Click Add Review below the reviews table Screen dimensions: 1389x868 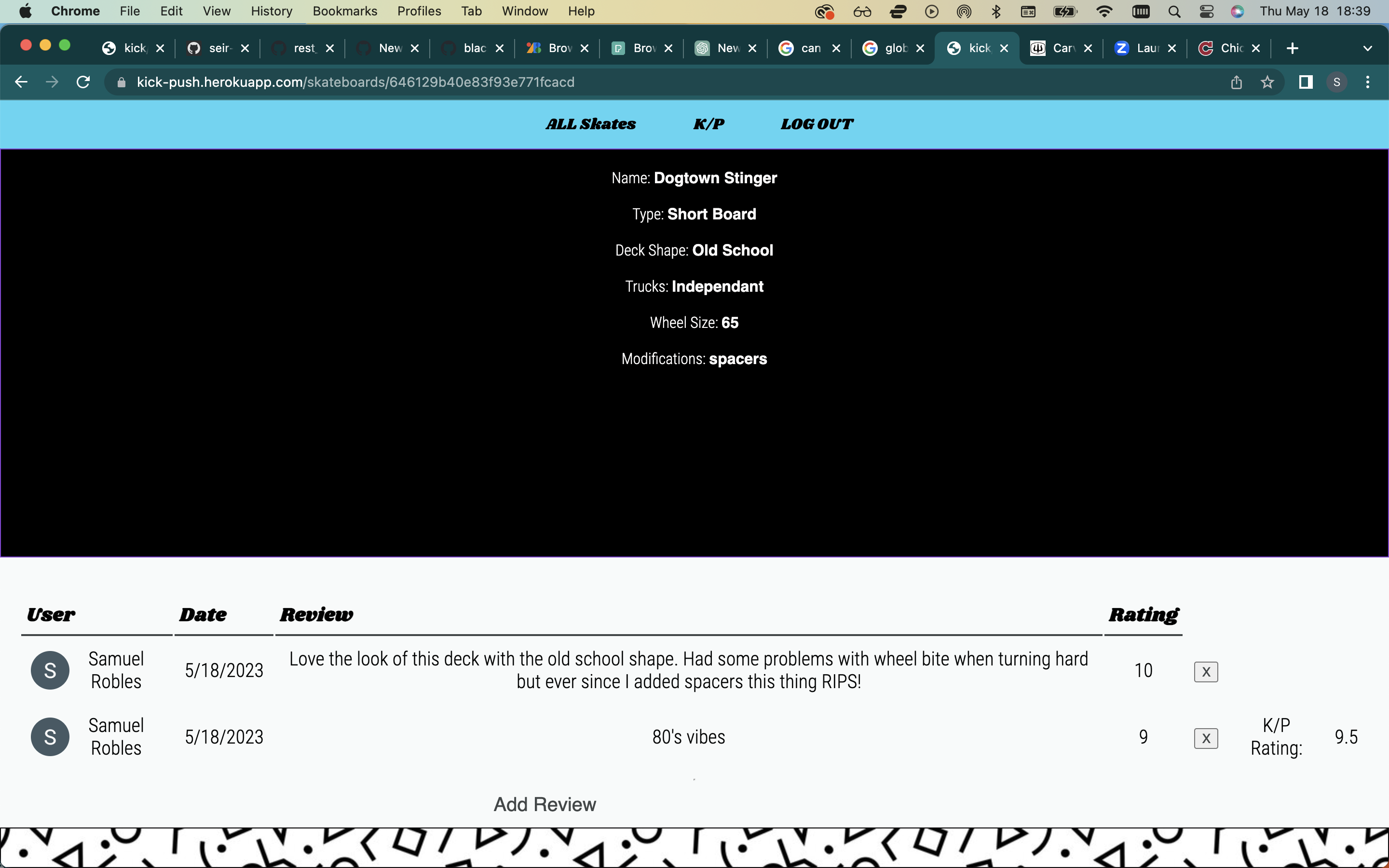point(544,804)
